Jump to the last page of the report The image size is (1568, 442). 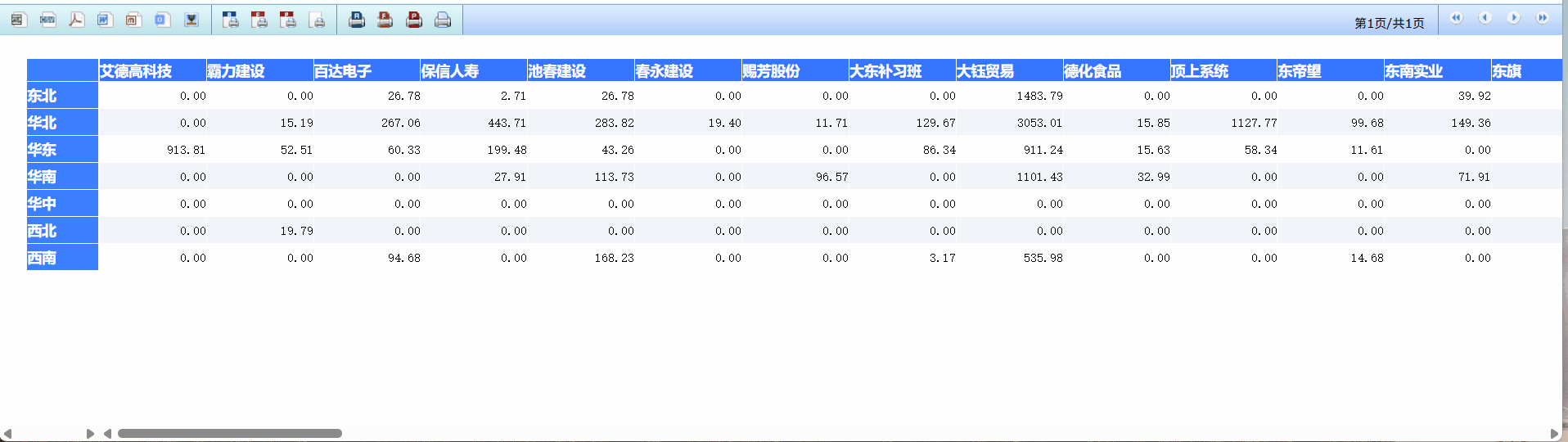pyautogui.click(x=1542, y=18)
